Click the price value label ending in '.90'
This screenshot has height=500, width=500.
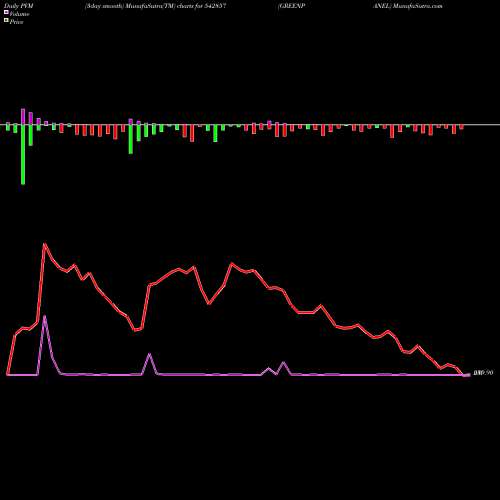click(483, 373)
